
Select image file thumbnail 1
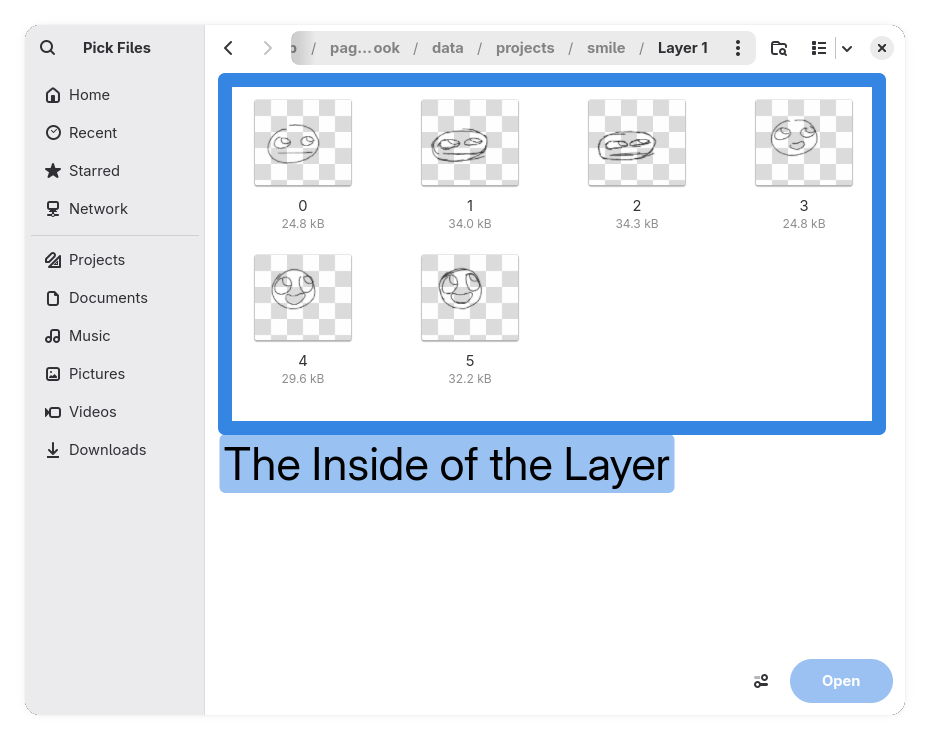(470, 143)
